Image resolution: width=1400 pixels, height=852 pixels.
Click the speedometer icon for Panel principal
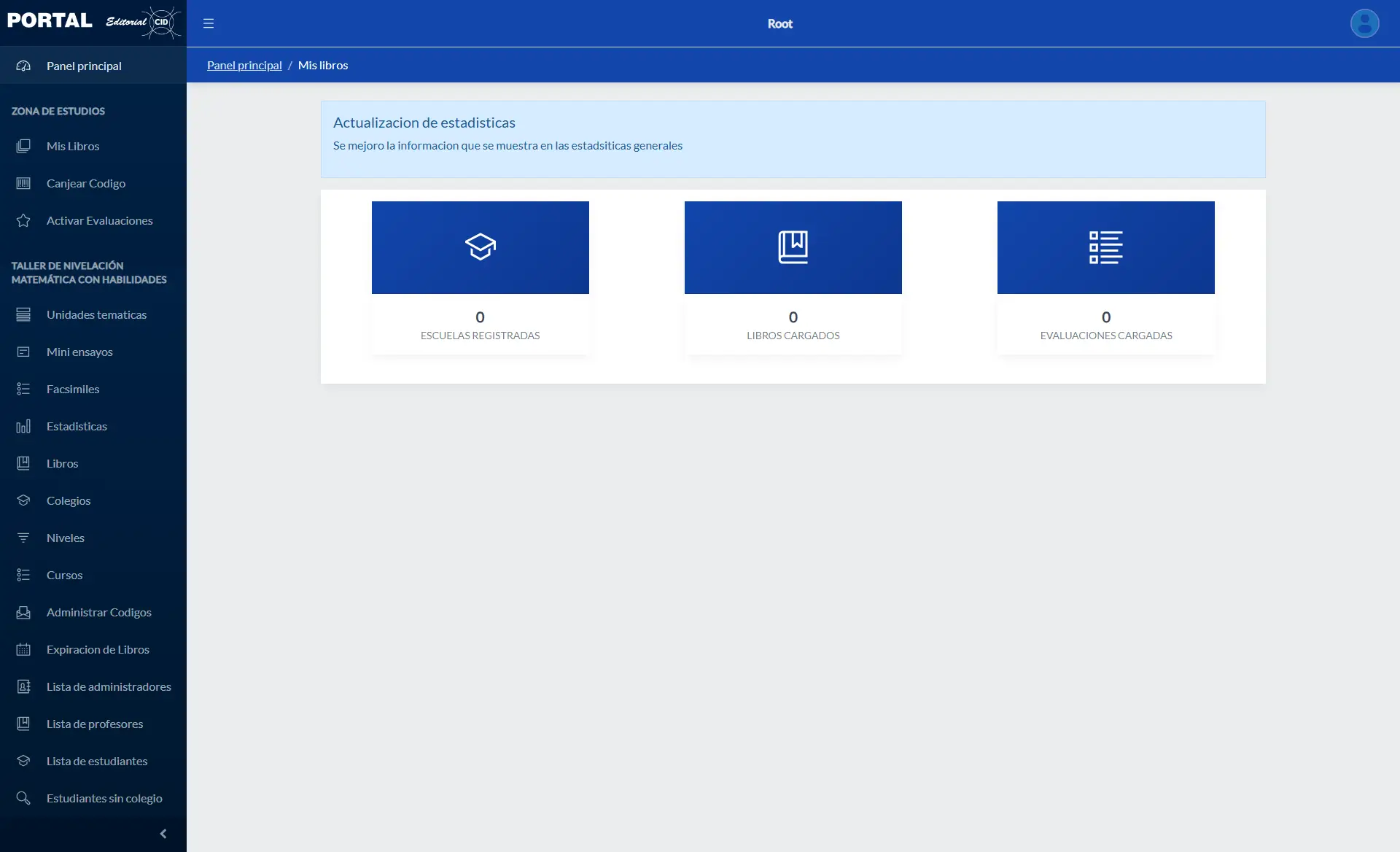23,66
